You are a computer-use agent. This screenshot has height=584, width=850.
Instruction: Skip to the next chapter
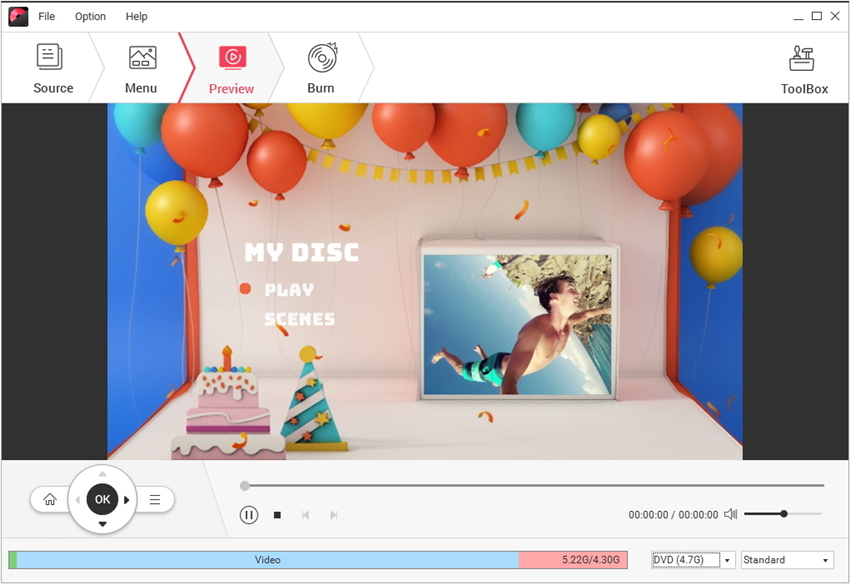[334, 515]
